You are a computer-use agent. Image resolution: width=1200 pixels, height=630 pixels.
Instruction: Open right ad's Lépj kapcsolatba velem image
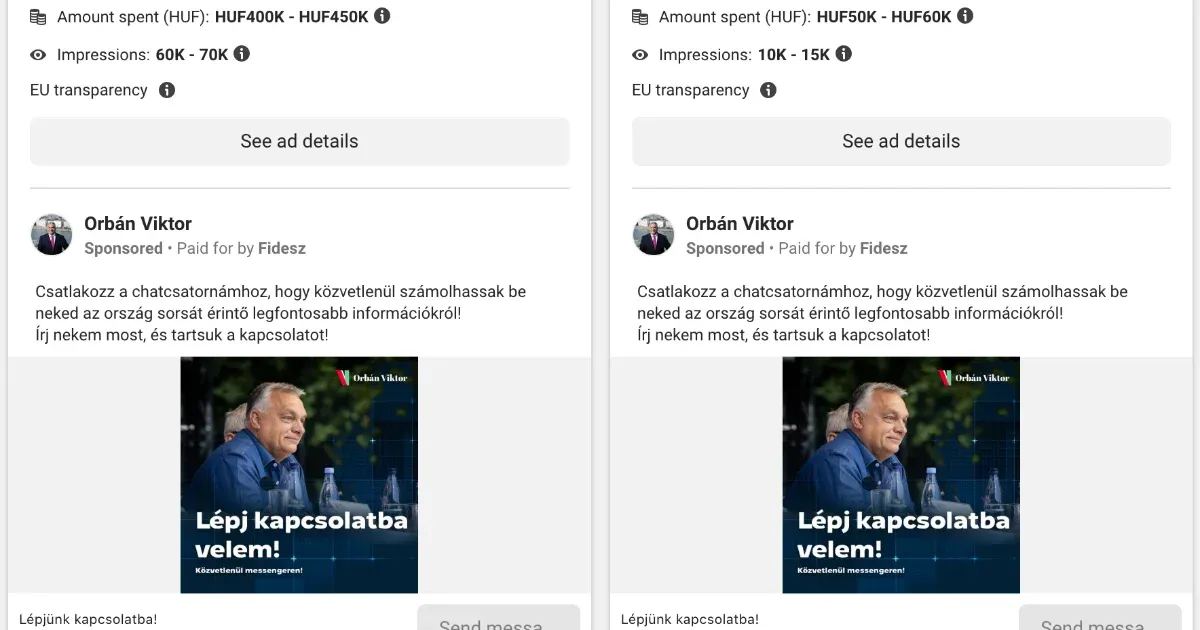pyautogui.click(x=901, y=475)
